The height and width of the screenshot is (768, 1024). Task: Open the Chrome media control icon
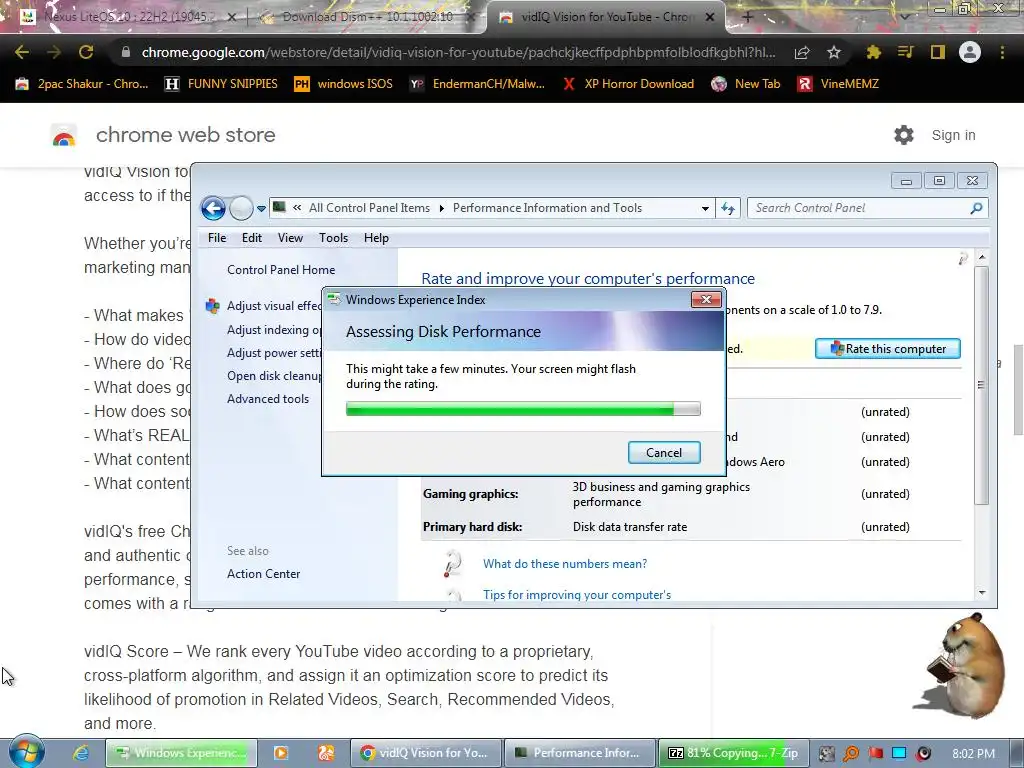pos(905,52)
